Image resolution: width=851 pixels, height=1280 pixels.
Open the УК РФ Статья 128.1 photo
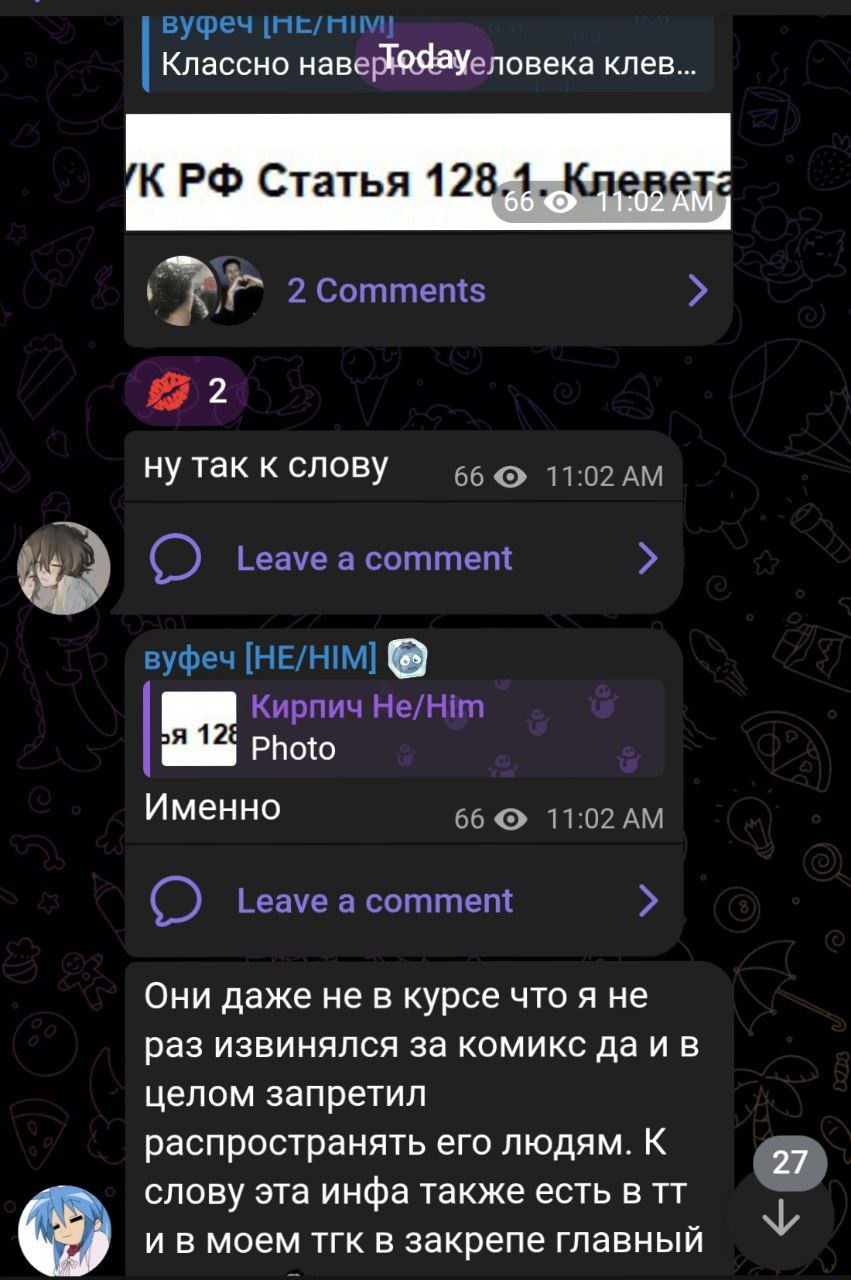click(428, 172)
